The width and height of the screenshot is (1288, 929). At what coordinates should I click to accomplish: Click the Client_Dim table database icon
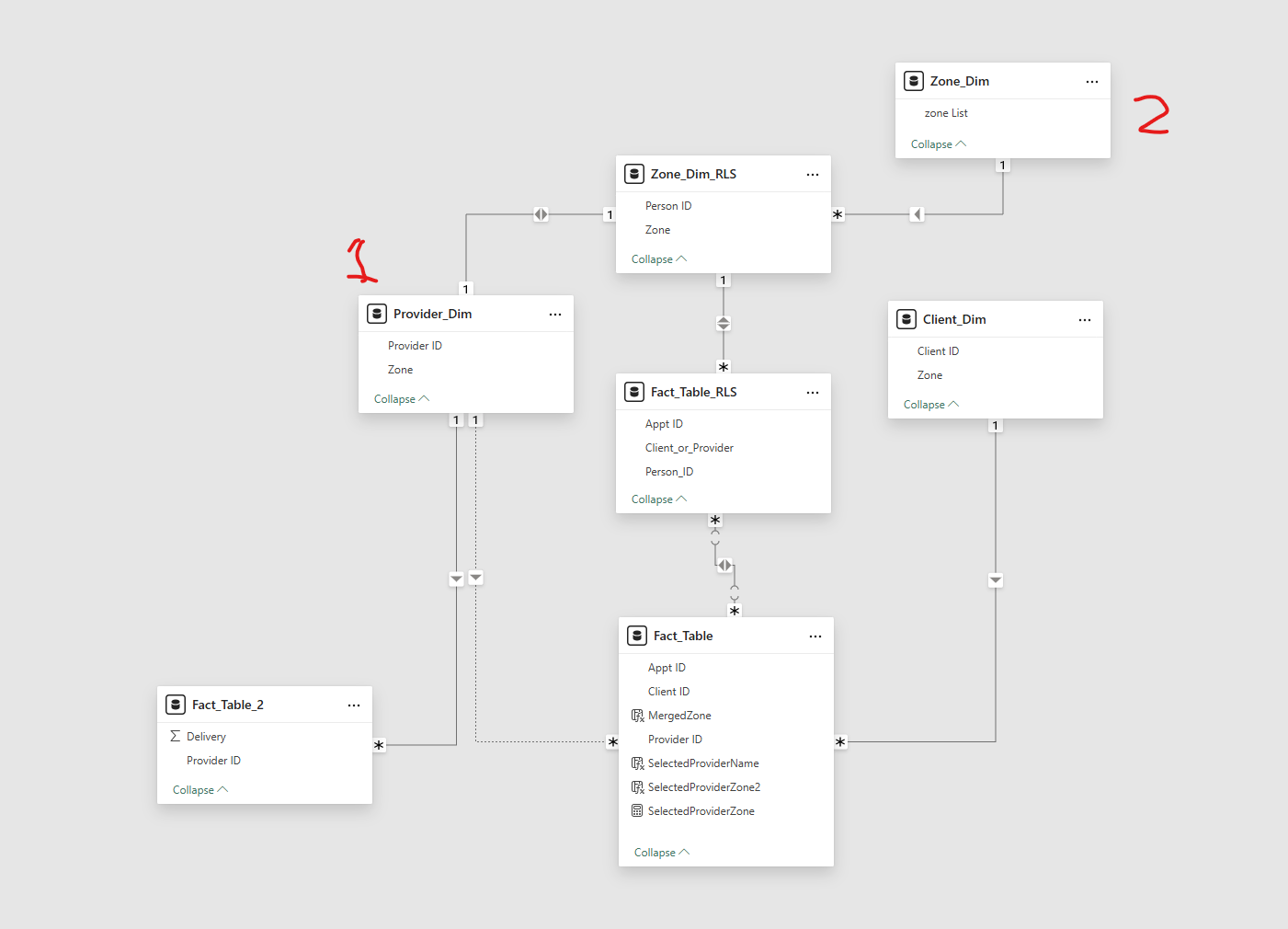(906, 319)
